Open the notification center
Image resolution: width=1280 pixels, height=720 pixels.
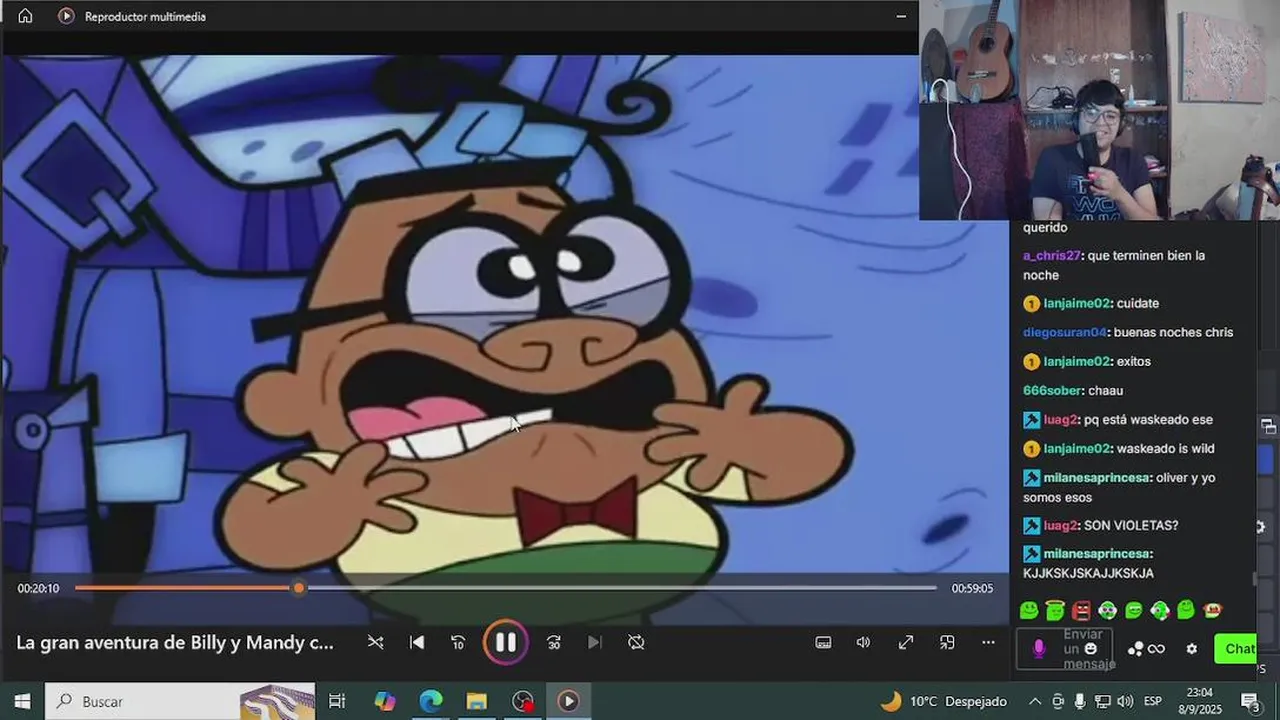pyautogui.click(x=1250, y=701)
